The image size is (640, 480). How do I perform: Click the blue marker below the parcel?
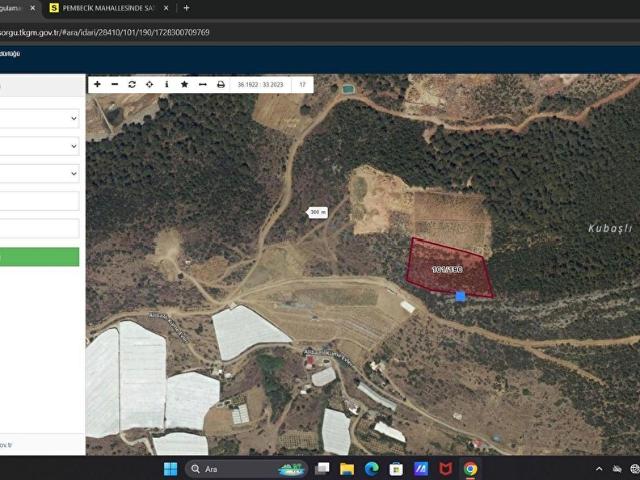coord(460,296)
